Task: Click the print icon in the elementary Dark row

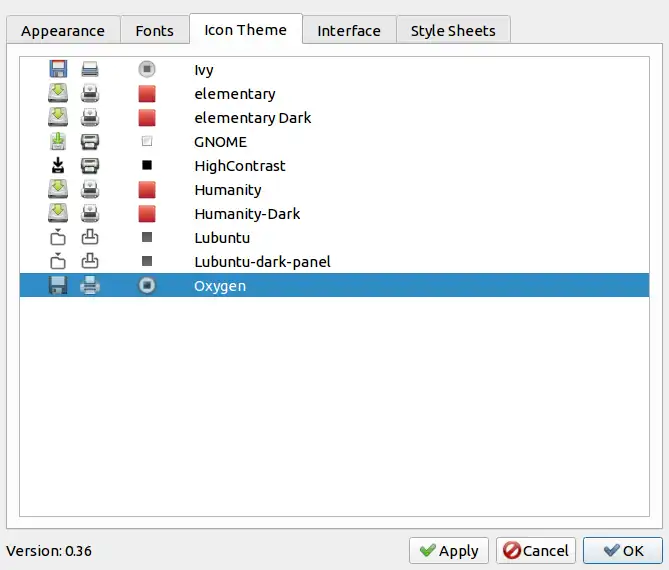Action: click(90, 117)
